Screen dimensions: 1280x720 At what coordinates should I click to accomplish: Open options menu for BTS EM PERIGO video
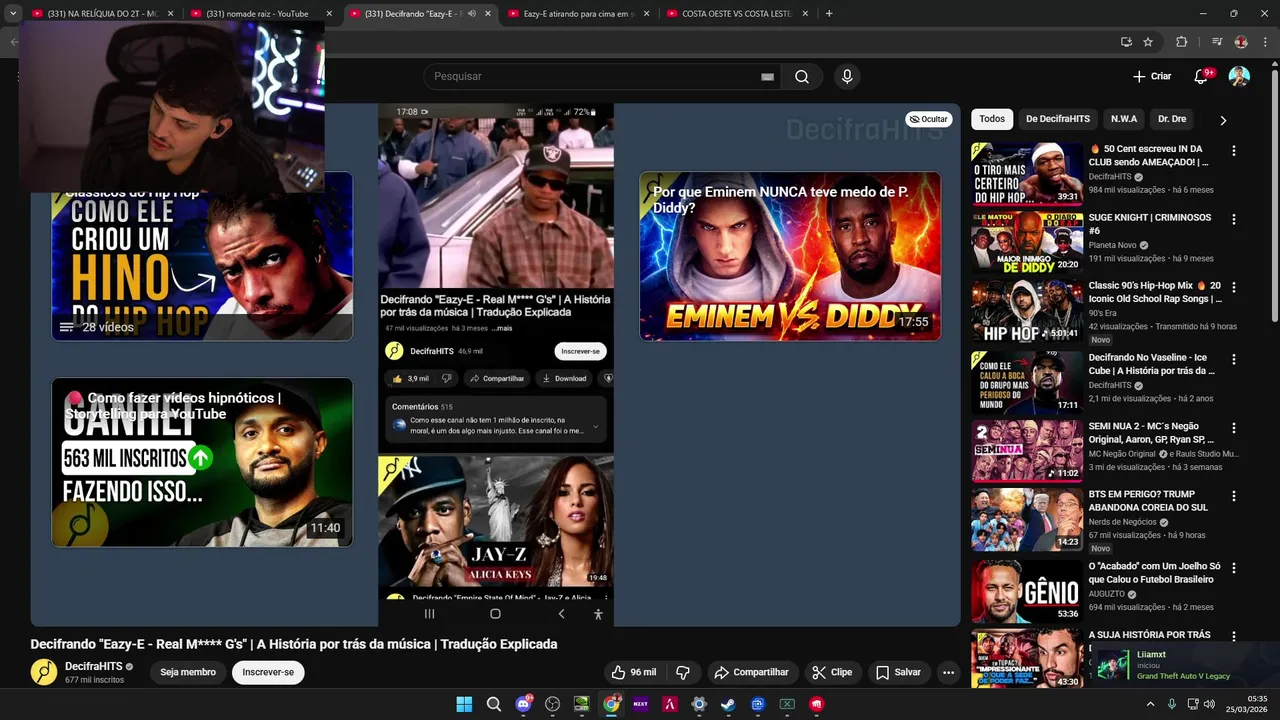click(x=1234, y=496)
